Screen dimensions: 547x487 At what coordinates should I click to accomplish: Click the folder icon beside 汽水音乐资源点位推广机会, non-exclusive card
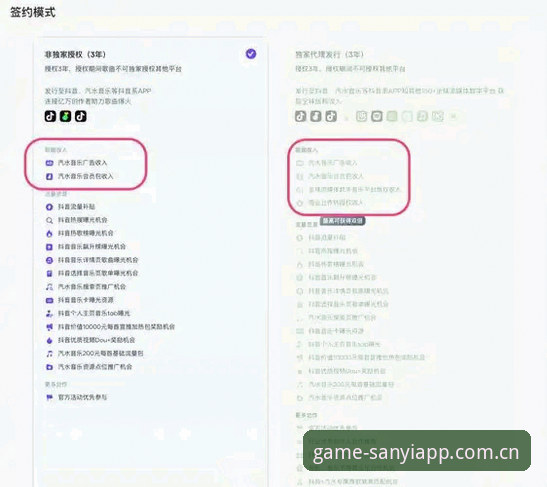49,367
